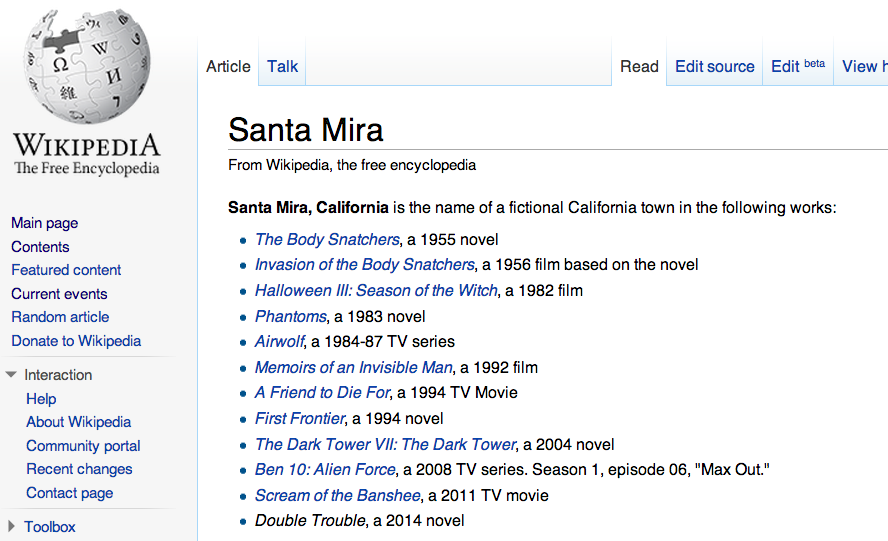Open the Edit source tab
888x541 pixels.
click(x=714, y=67)
